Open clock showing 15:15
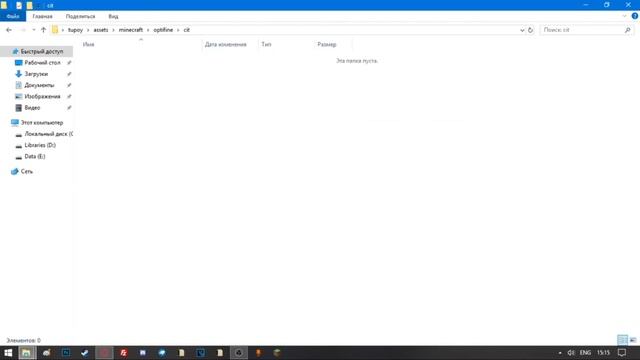This screenshot has width=640, height=360. (x=603, y=353)
